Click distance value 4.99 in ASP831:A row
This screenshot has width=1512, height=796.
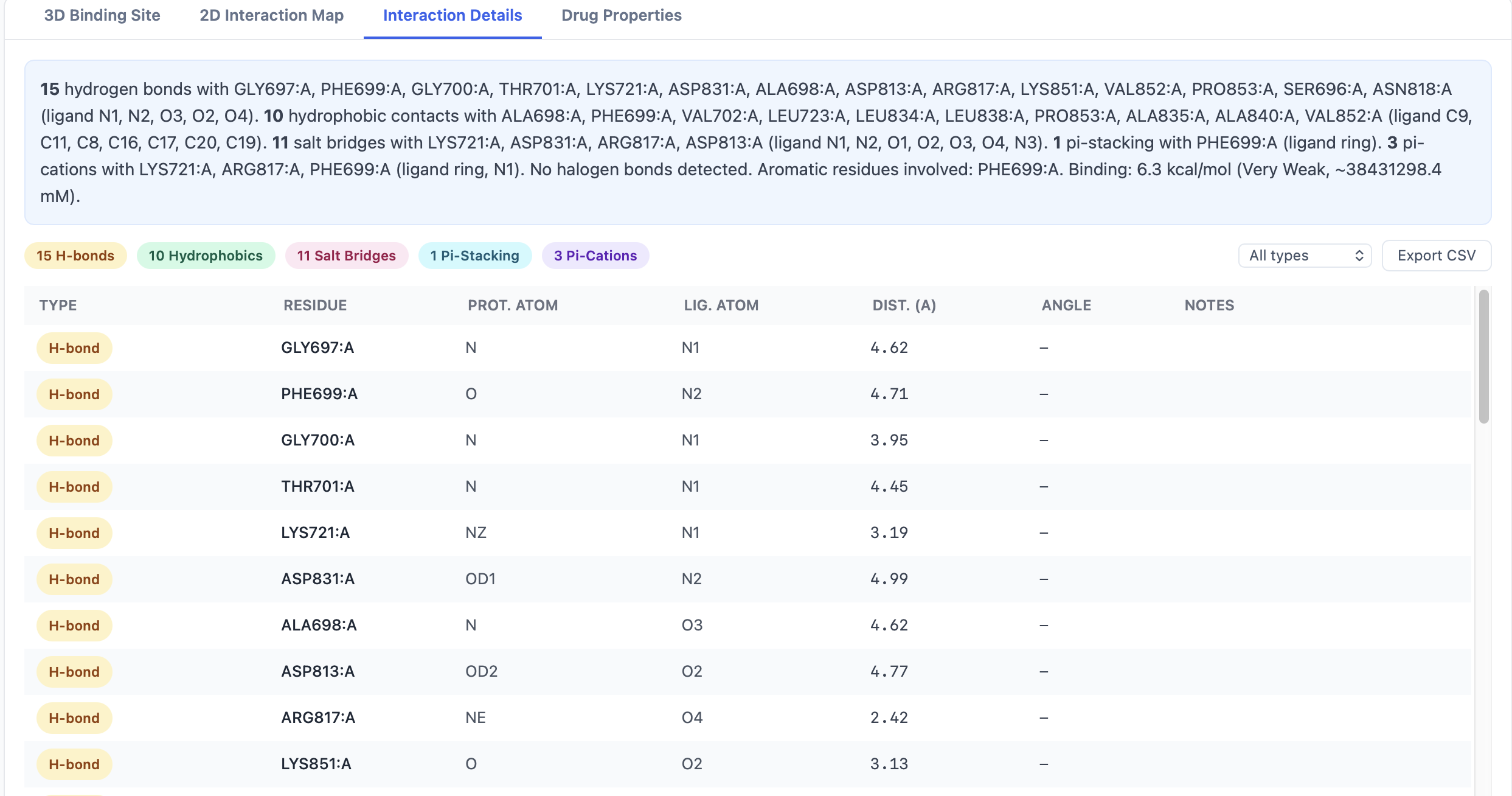[889, 579]
